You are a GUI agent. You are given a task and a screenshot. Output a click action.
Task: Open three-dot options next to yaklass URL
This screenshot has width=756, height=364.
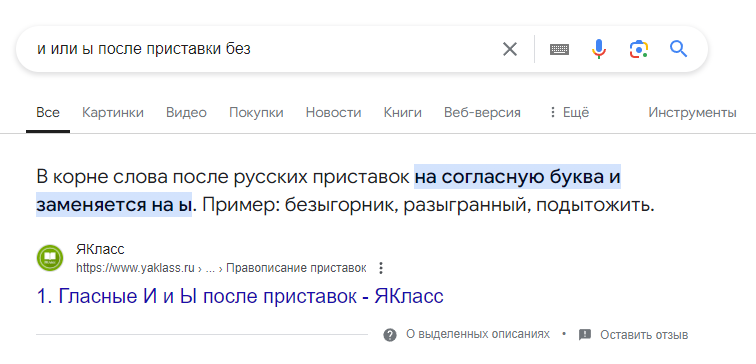click(381, 268)
